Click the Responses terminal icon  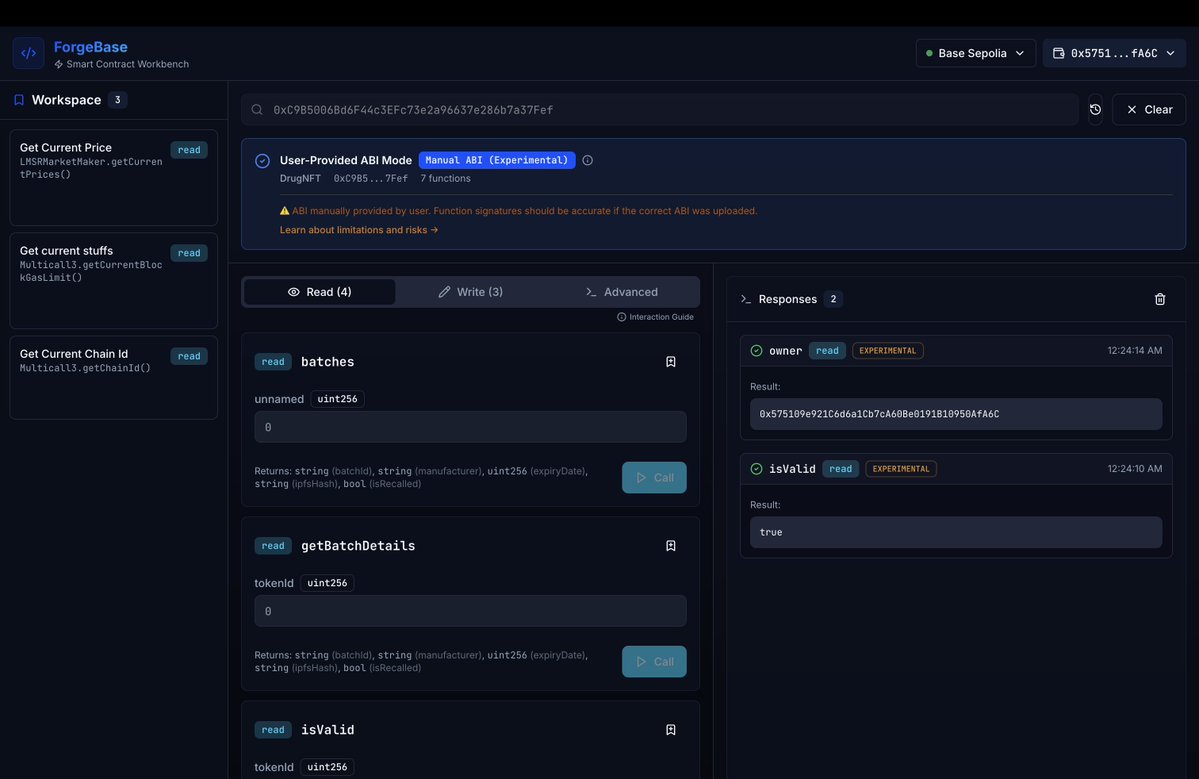[746, 300]
